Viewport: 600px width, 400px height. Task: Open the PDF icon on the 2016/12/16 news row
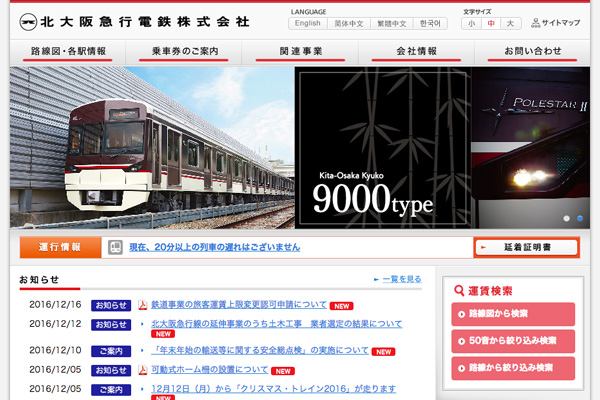tap(142, 305)
